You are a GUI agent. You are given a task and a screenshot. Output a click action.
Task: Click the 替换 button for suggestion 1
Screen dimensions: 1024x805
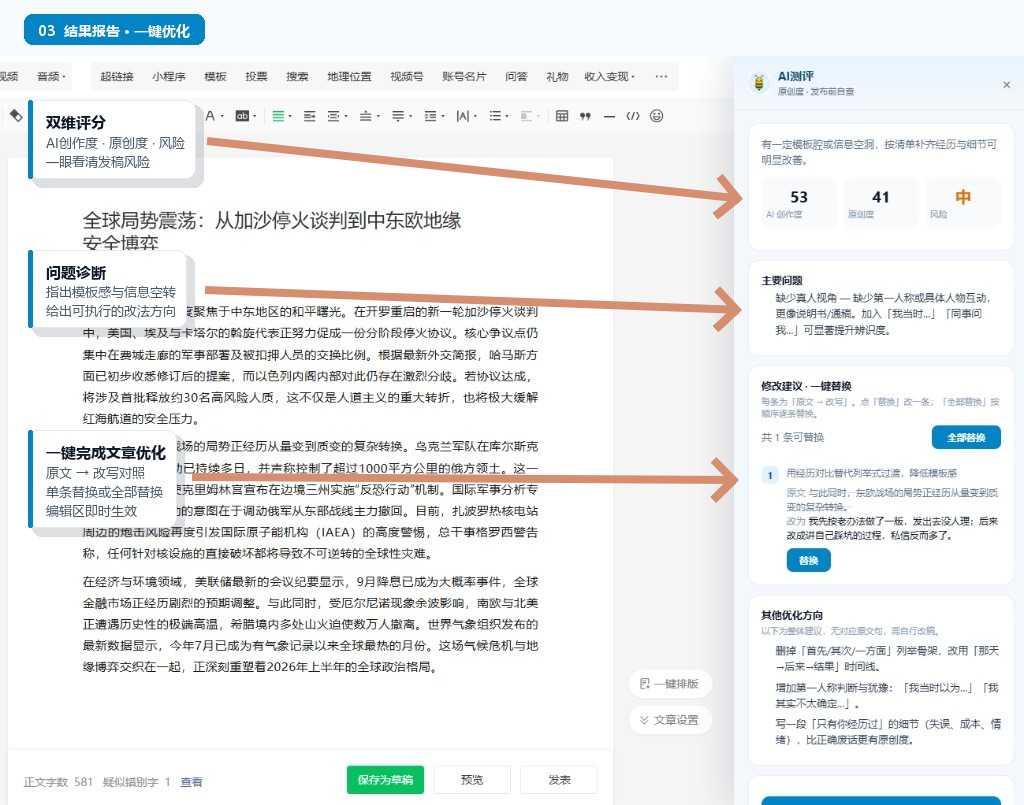[x=808, y=560]
